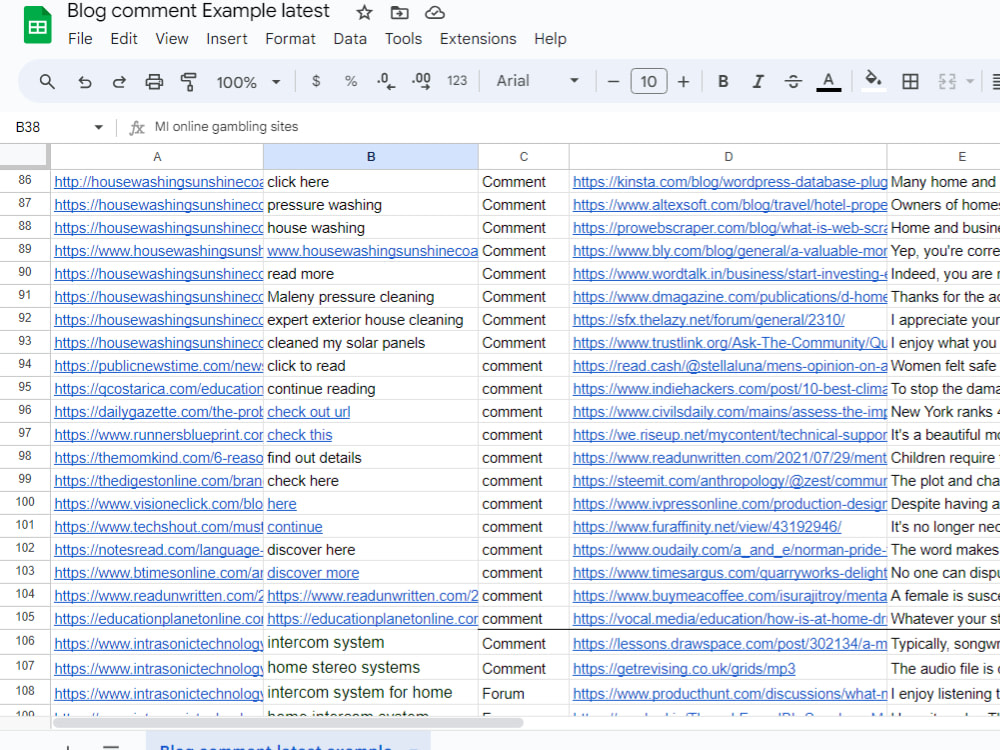Open getrevising.co.uk link in row 107
1000x750 pixels.
(684, 669)
